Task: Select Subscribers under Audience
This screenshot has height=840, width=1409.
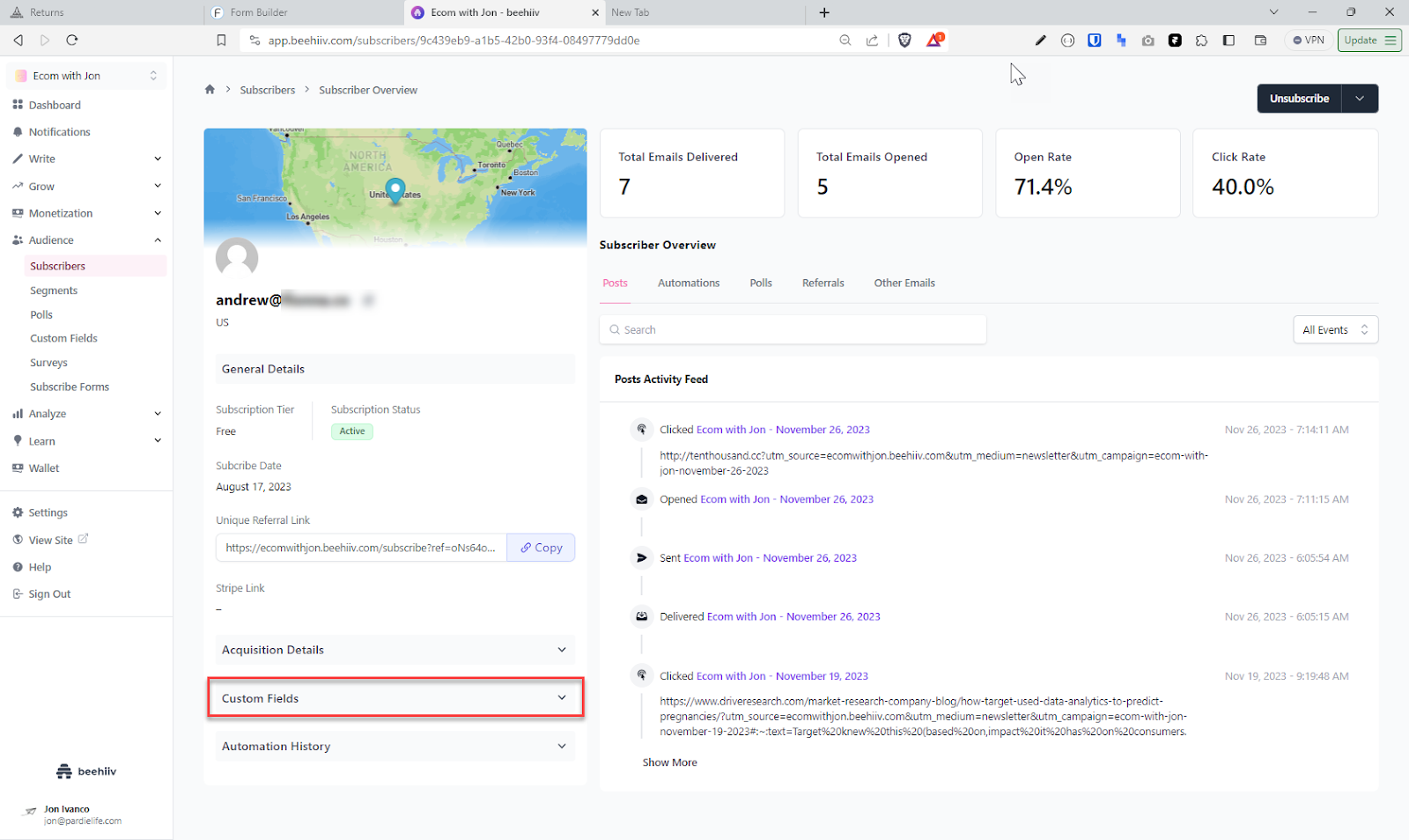Action: pos(95,266)
